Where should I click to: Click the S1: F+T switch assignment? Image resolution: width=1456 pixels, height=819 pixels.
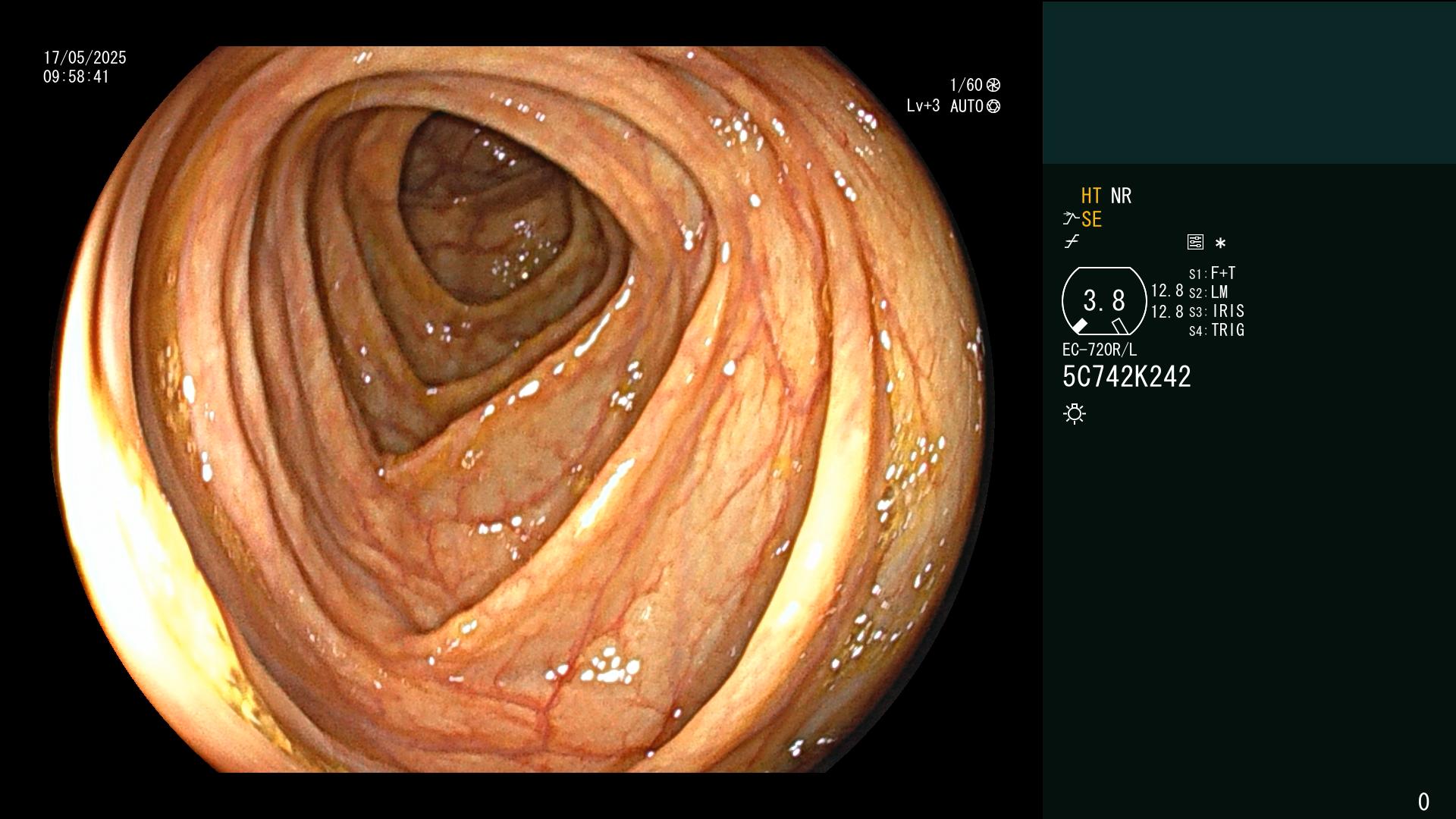tap(1213, 273)
